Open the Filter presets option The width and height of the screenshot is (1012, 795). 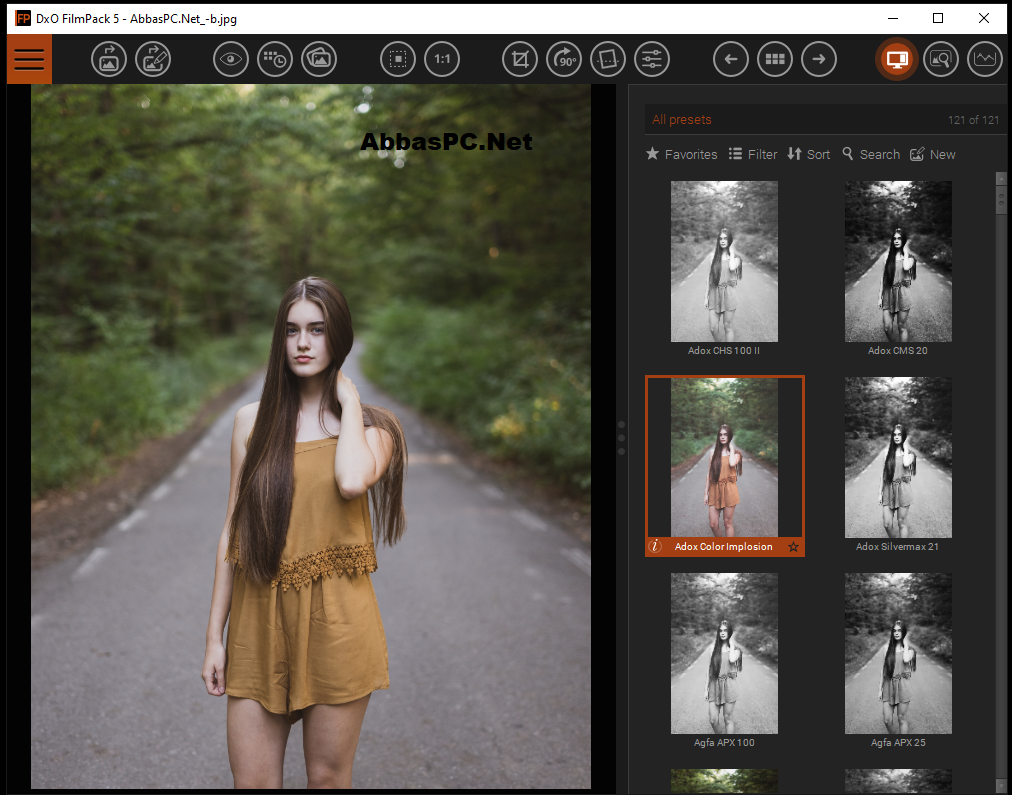[753, 154]
